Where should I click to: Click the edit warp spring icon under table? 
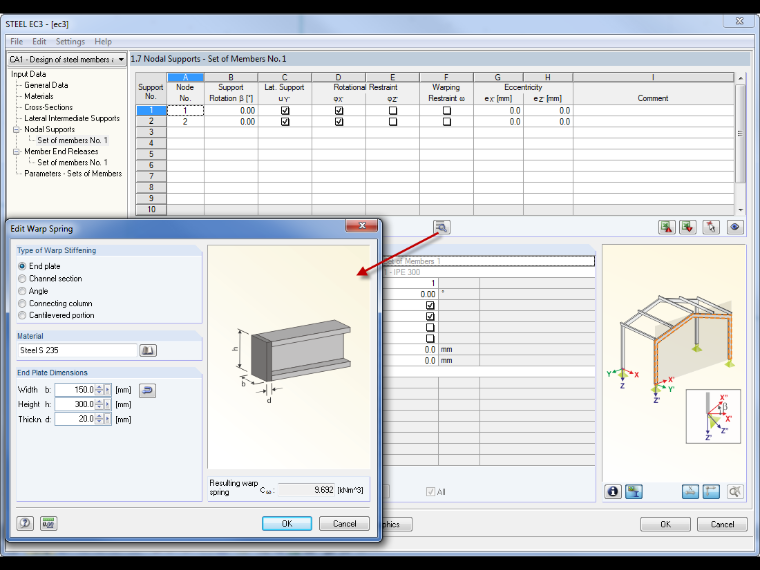(442, 227)
